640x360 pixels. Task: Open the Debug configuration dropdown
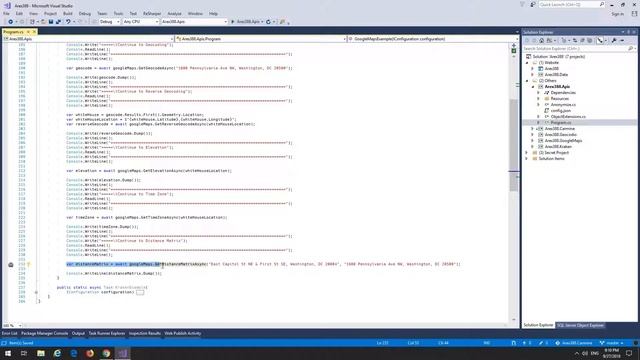[109, 22]
